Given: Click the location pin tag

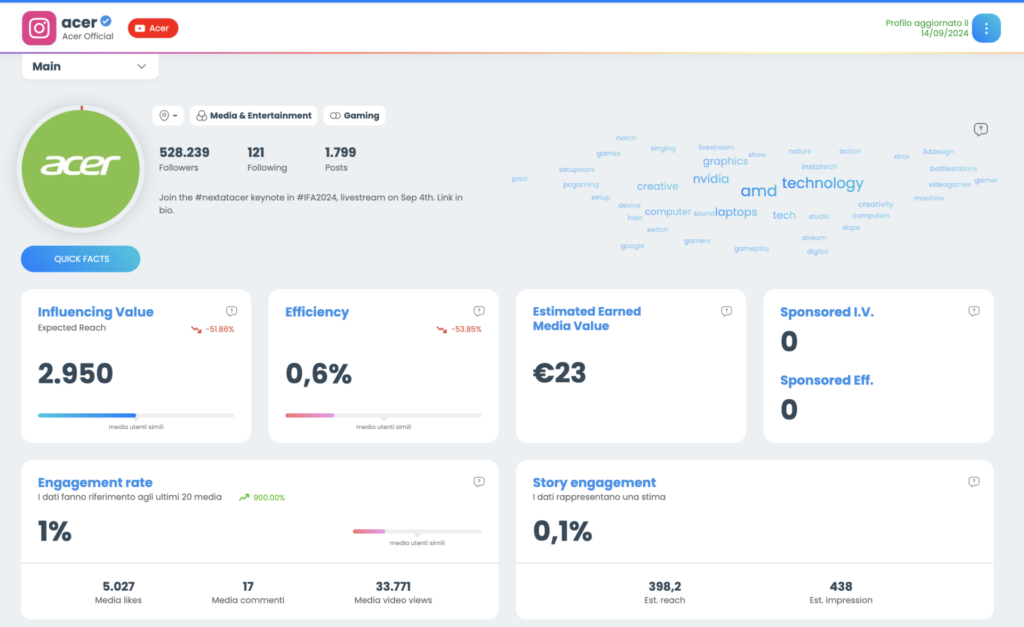Looking at the screenshot, I should pos(168,116).
